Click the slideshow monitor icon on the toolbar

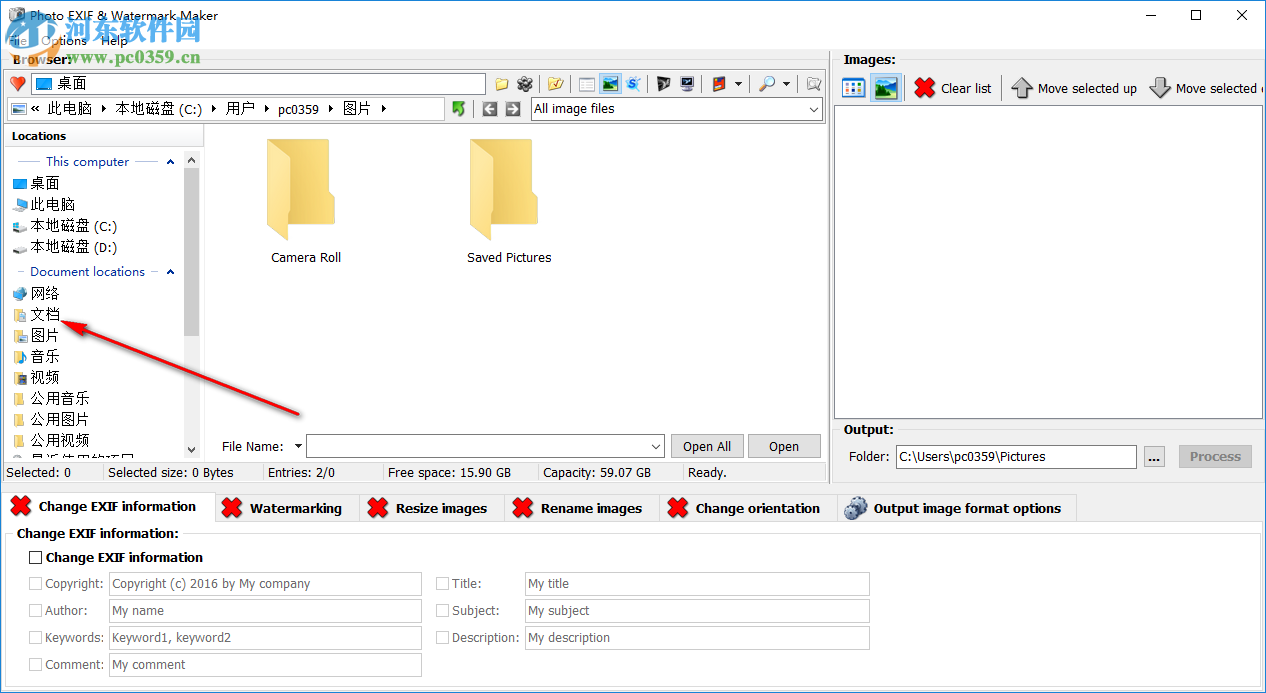(686, 84)
